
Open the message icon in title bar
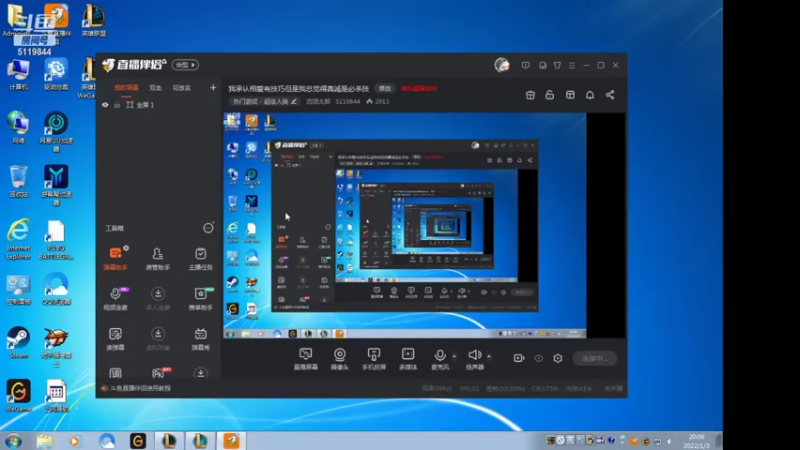click(526, 65)
